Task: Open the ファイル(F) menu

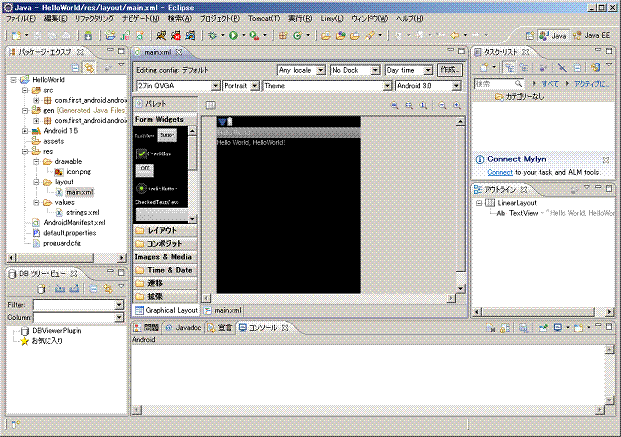Action: pyautogui.click(x=21, y=19)
